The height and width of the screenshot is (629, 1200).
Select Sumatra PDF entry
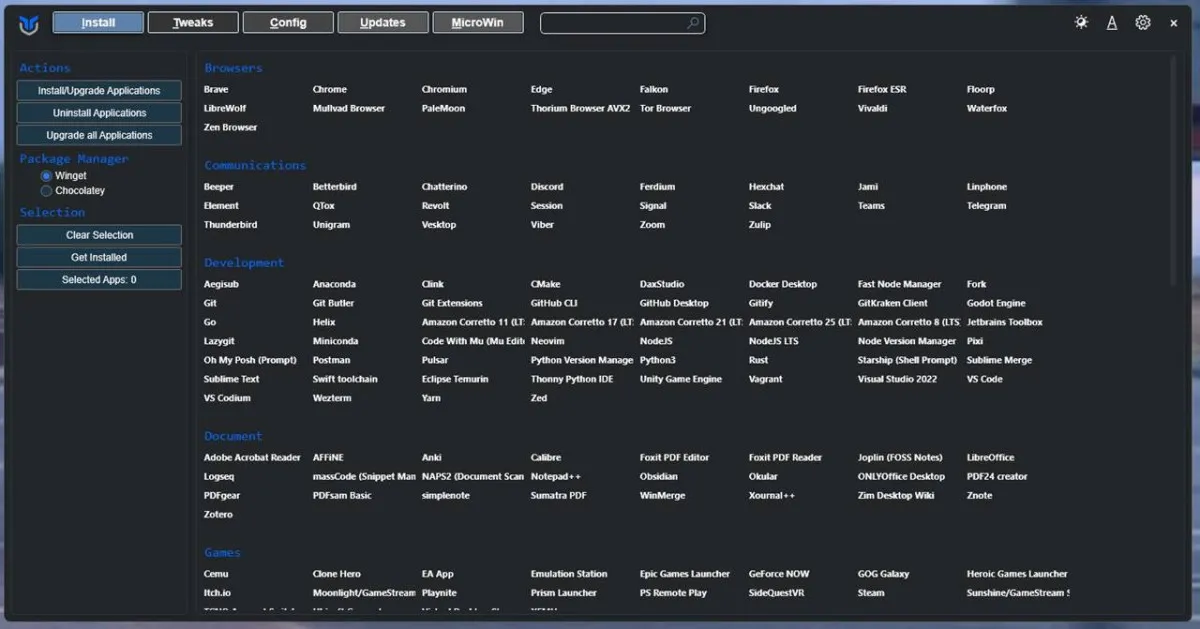coord(558,496)
